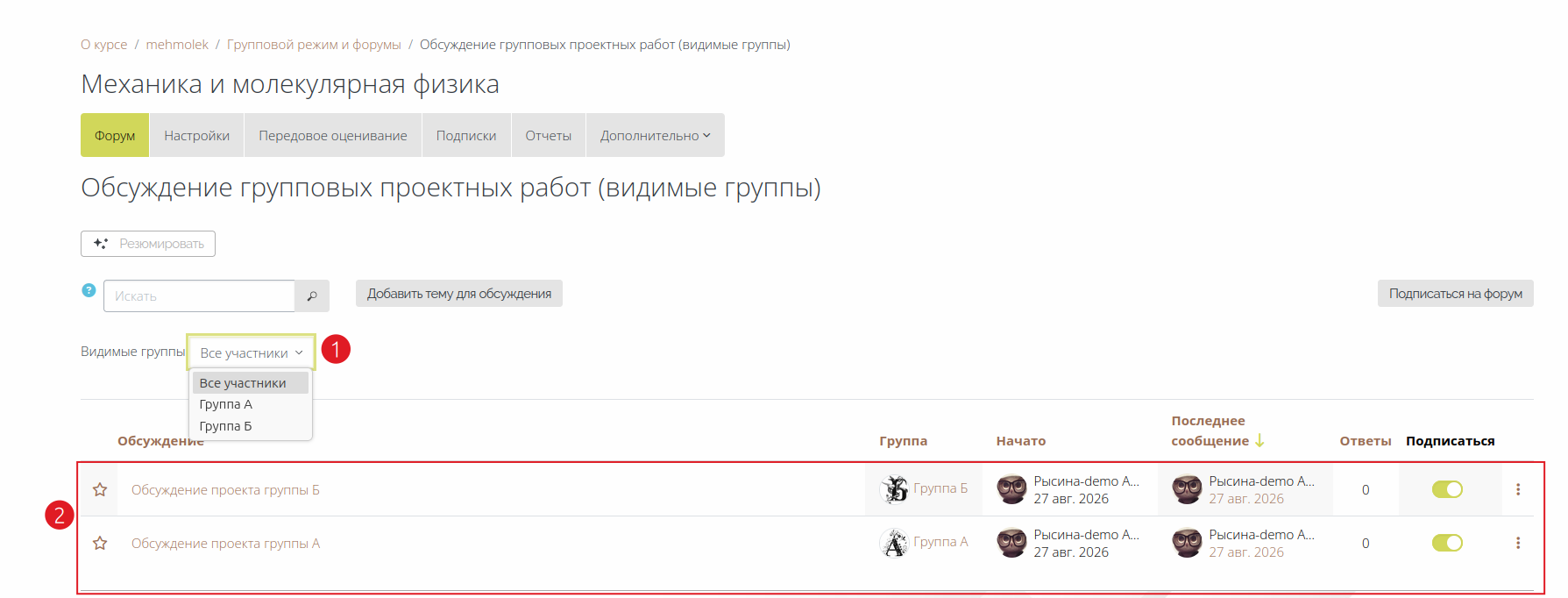Toggle subscription for Группа Б discussion
This screenshot has height=598, width=1568.
click(1447, 489)
